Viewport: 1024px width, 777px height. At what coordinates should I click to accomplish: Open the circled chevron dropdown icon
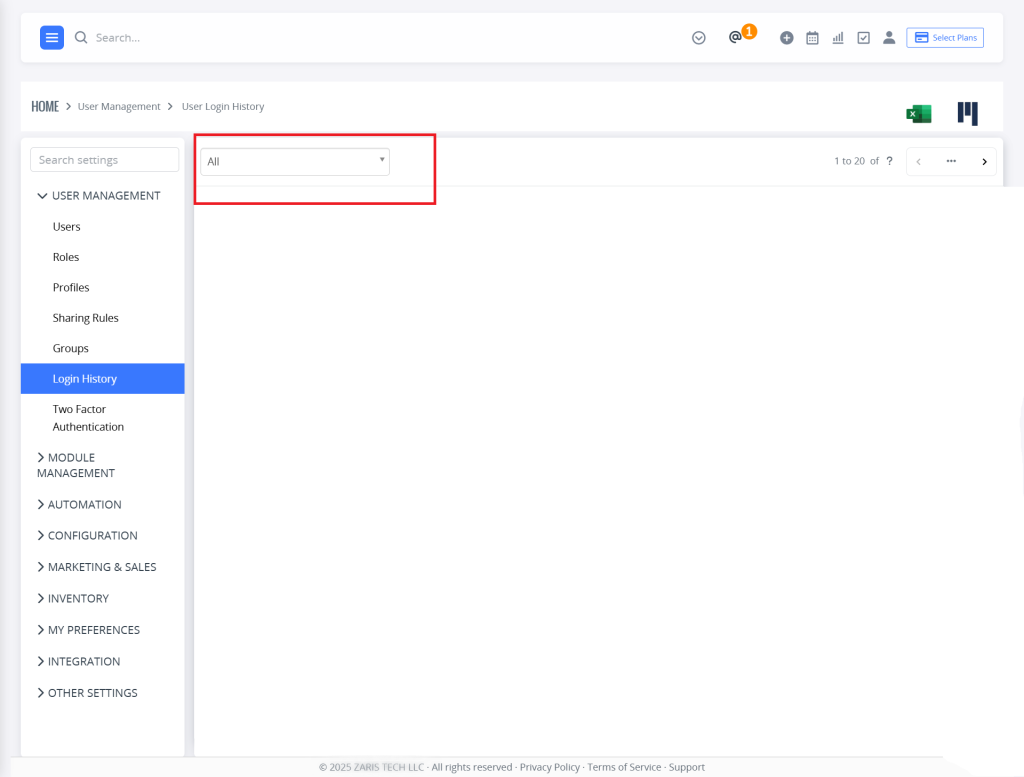click(699, 38)
